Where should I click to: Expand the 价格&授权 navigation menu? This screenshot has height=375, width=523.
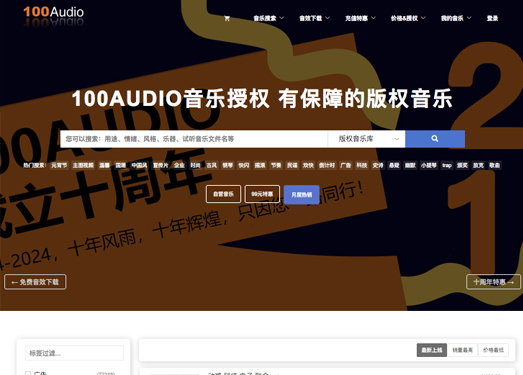tap(408, 18)
